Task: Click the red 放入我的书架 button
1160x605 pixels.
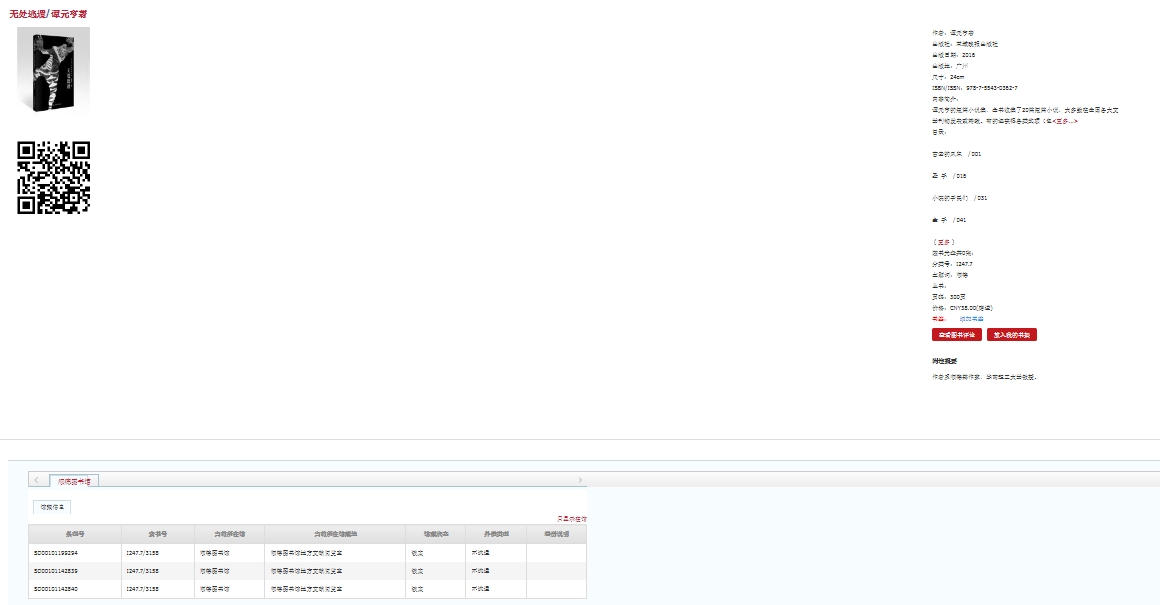Action: [1011, 335]
